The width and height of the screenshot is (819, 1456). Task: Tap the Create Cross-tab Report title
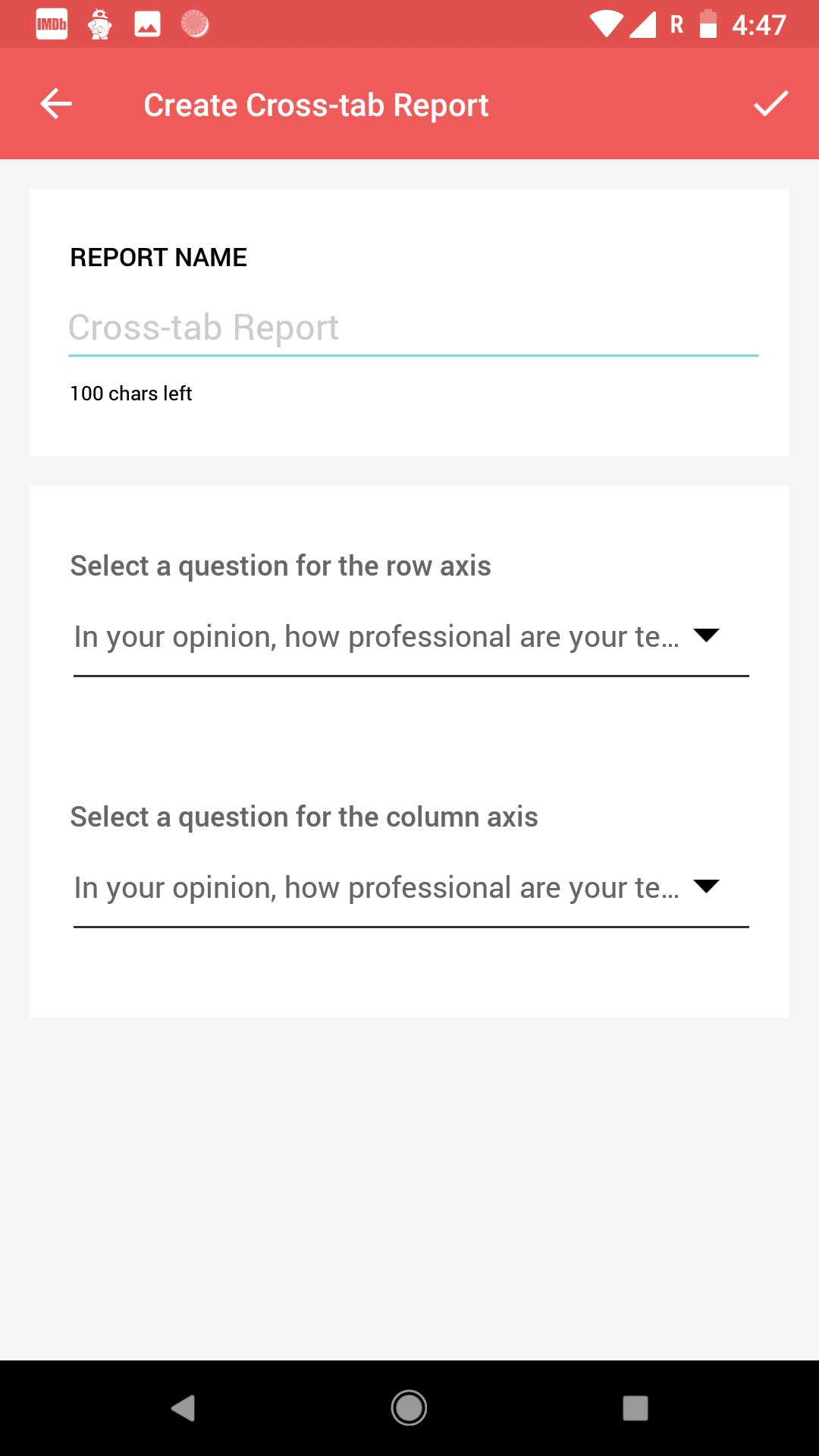click(316, 104)
